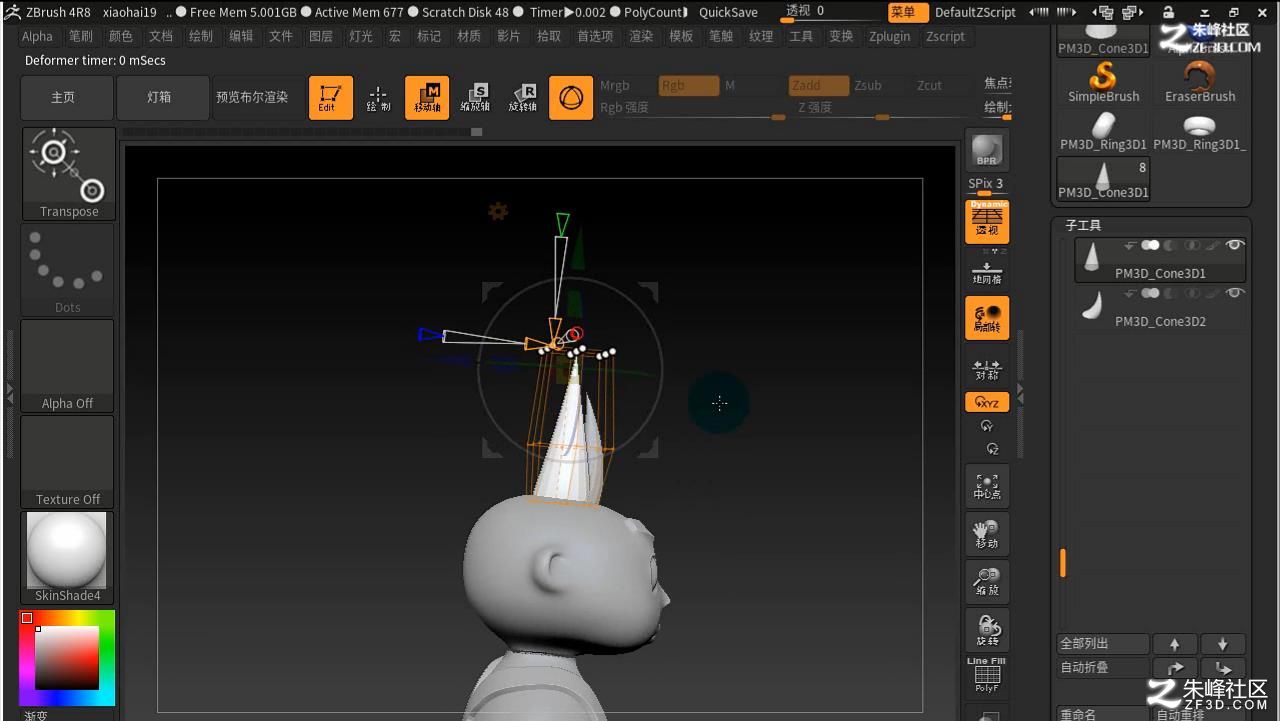Click the Zoom (缩放) magnifier icon
This screenshot has height=721, width=1280.
987,582
